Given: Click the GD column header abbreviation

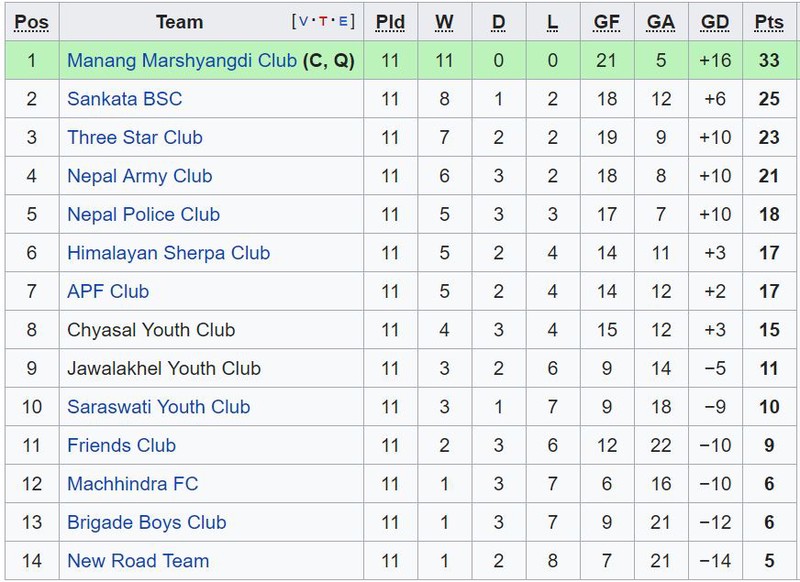Looking at the screenshot, I should tap(715, 22).
